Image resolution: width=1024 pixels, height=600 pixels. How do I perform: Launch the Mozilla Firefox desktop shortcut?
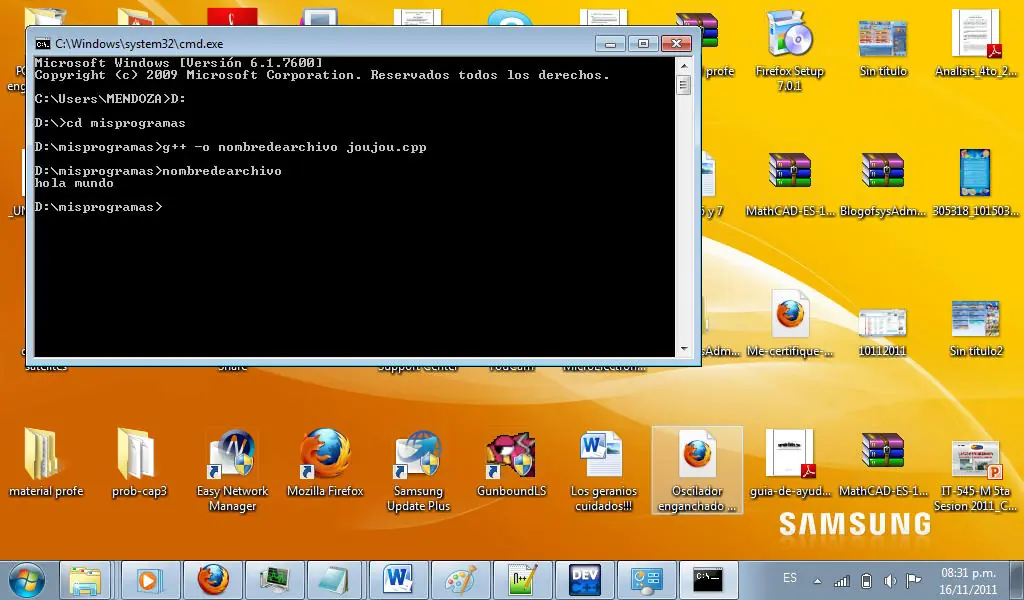coord(325,462)
